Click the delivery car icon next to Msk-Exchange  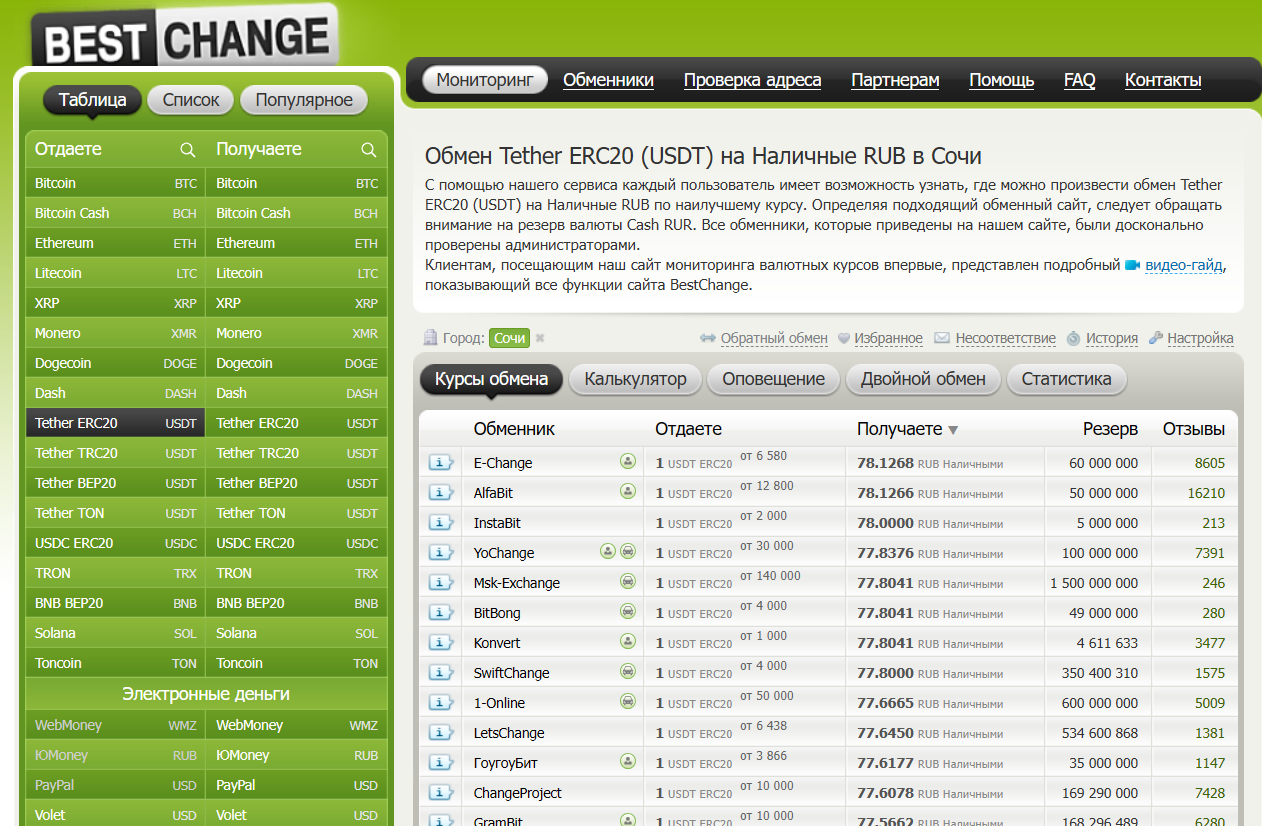pos(628,581)
